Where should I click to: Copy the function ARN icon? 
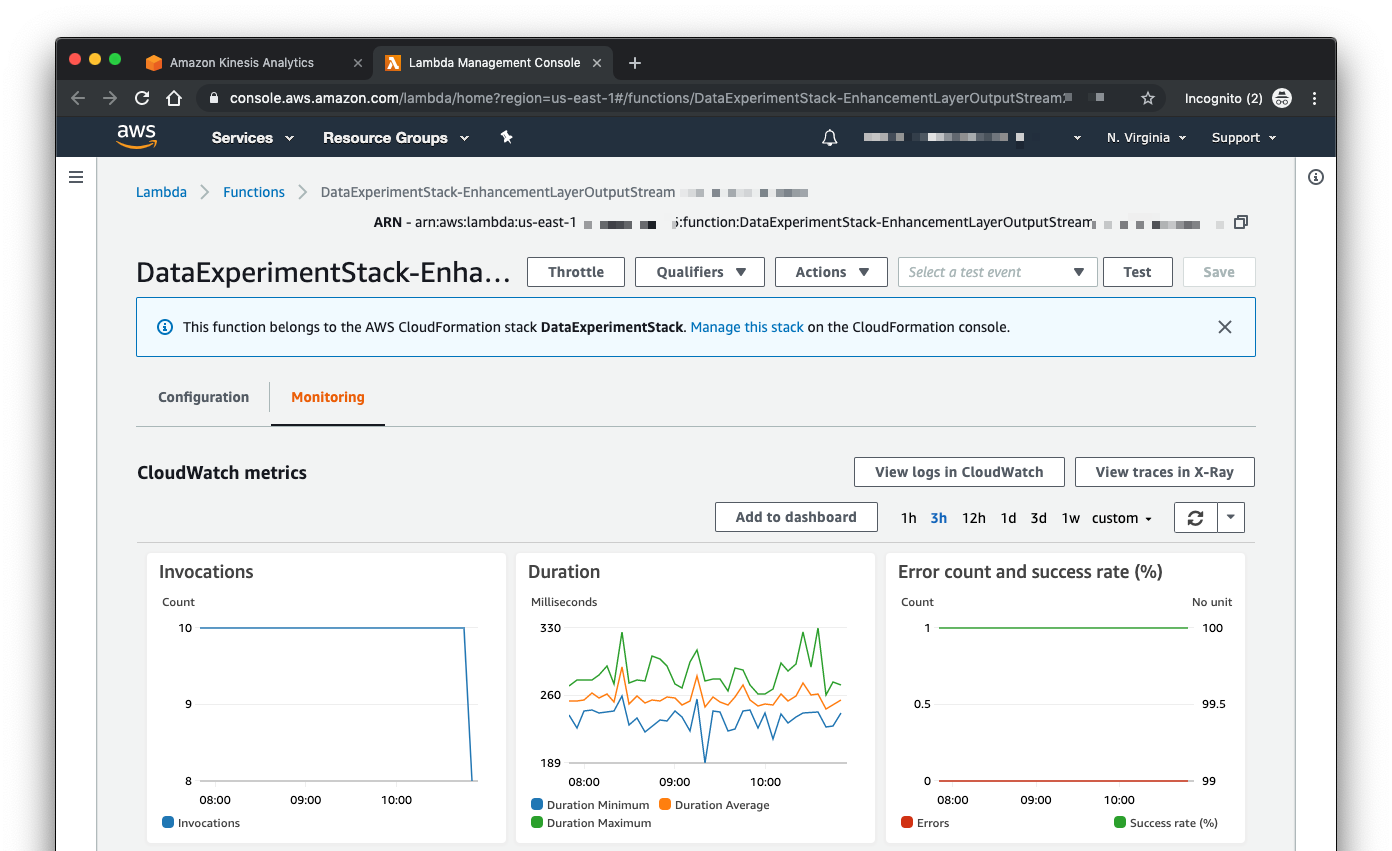pyautogui.click(x=1241, y=222)
